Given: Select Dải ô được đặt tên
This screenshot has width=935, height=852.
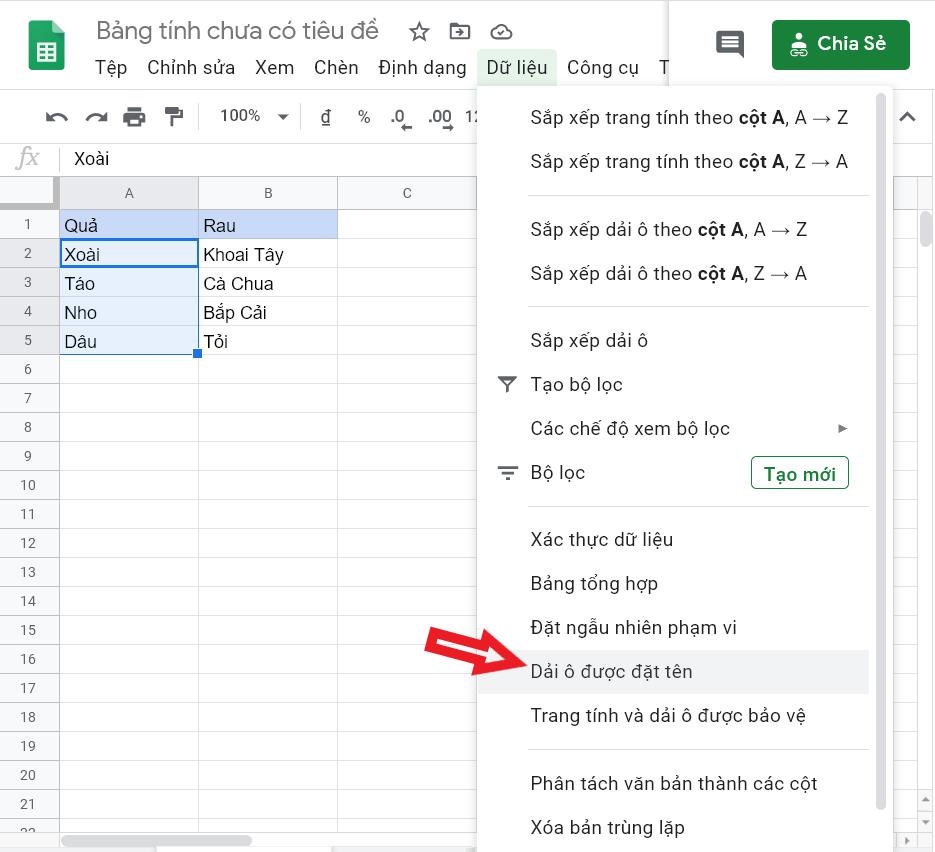Looking at the screenshot, I should [611, 671].
